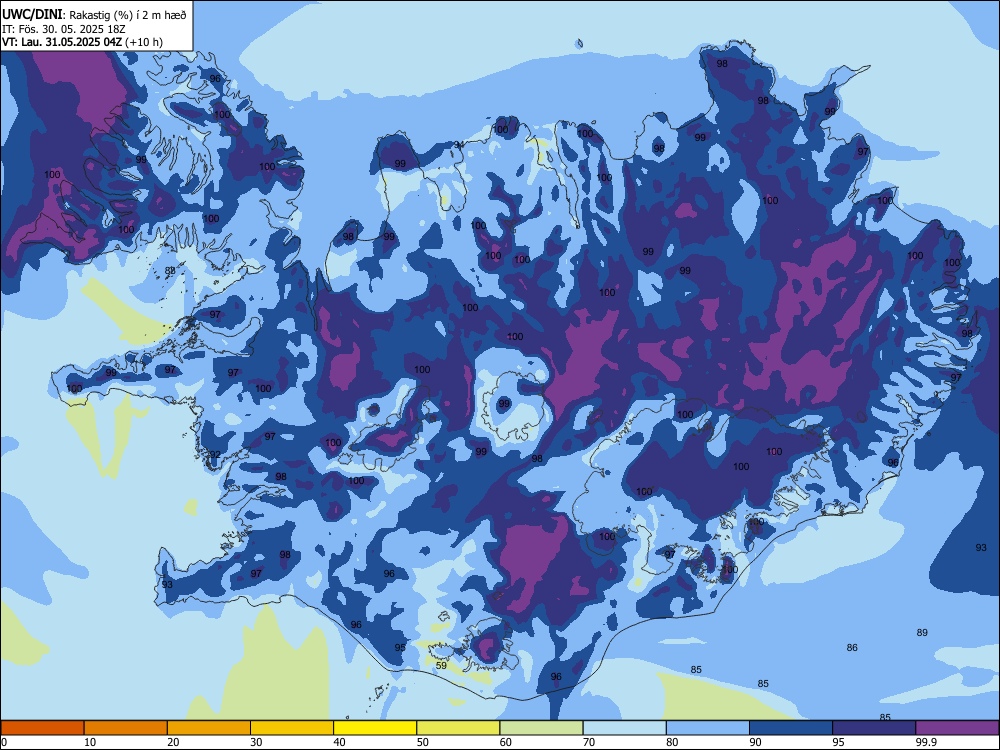
Task: Click the light orange 20–30 legend swatch
Action: coord(209,728)
